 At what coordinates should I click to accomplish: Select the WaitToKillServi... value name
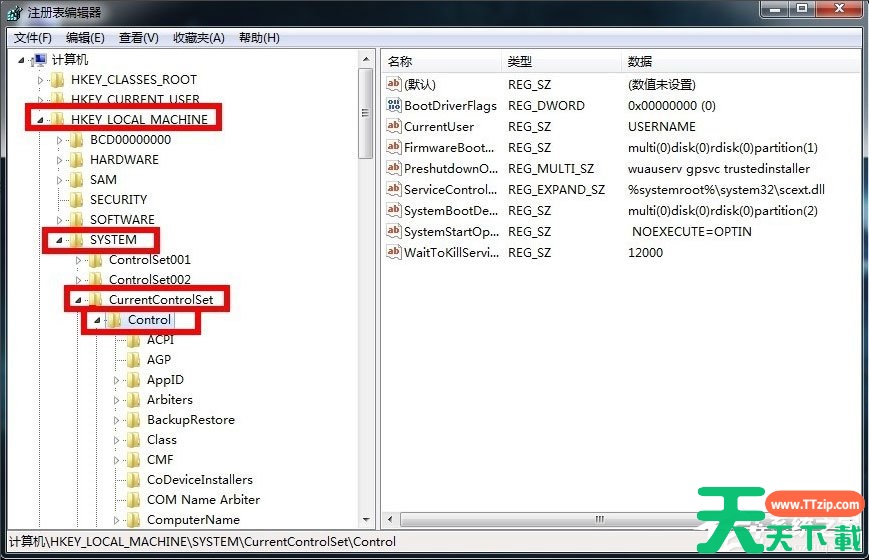(x=452, y=253)
